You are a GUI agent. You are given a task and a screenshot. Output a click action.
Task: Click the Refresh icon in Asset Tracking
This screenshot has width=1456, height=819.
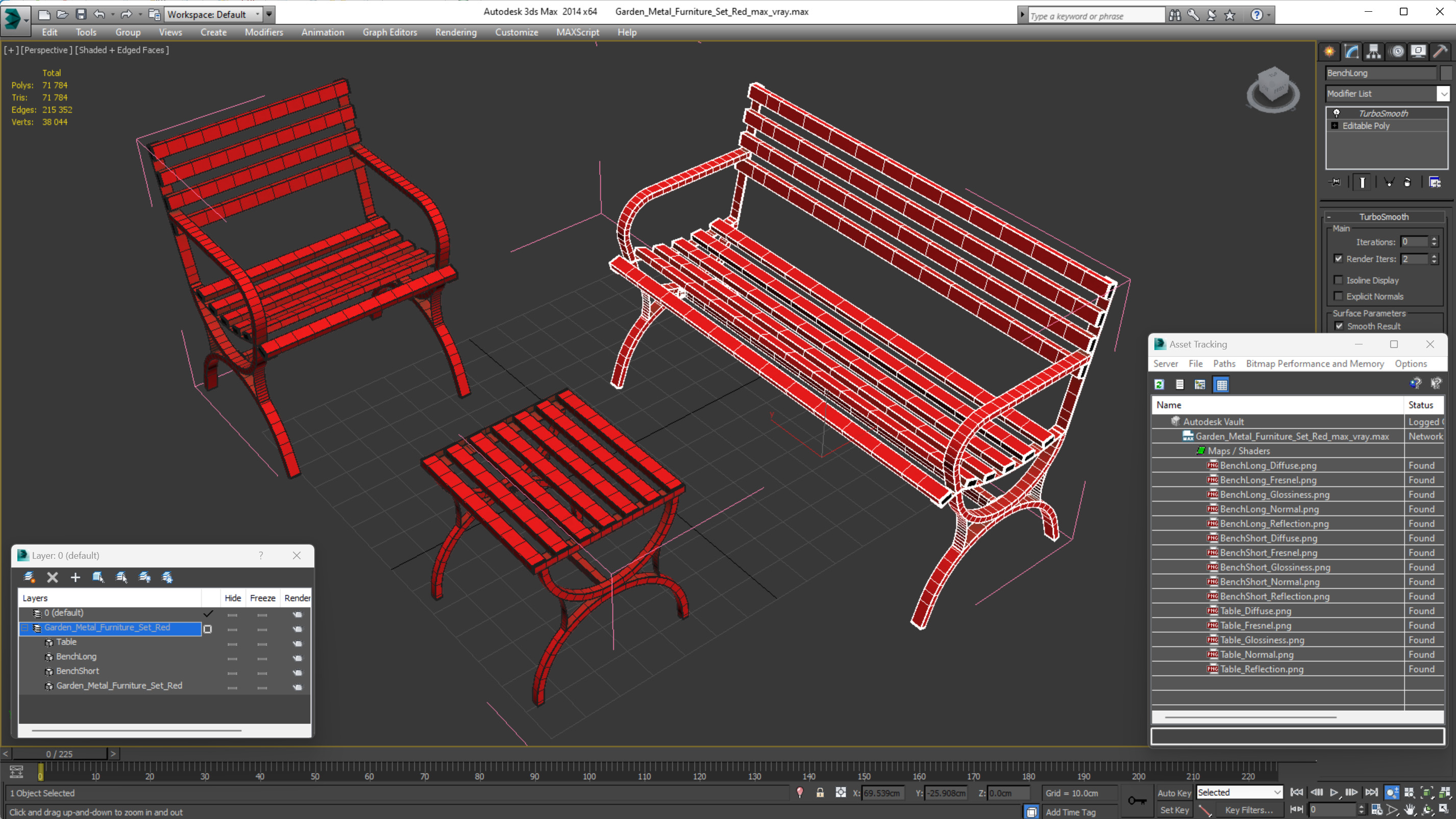pyautogui.click(x=1159, y=384)
